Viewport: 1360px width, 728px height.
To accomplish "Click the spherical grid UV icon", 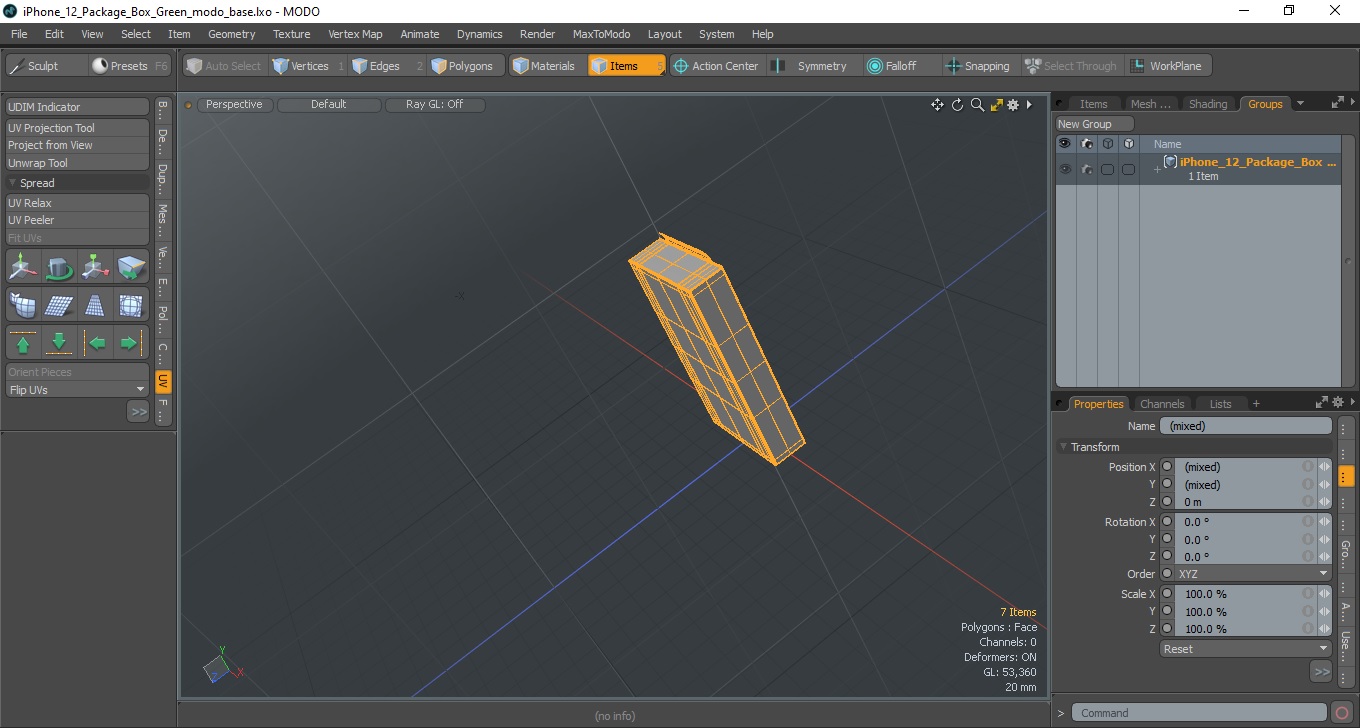I will tap(131, 305).
